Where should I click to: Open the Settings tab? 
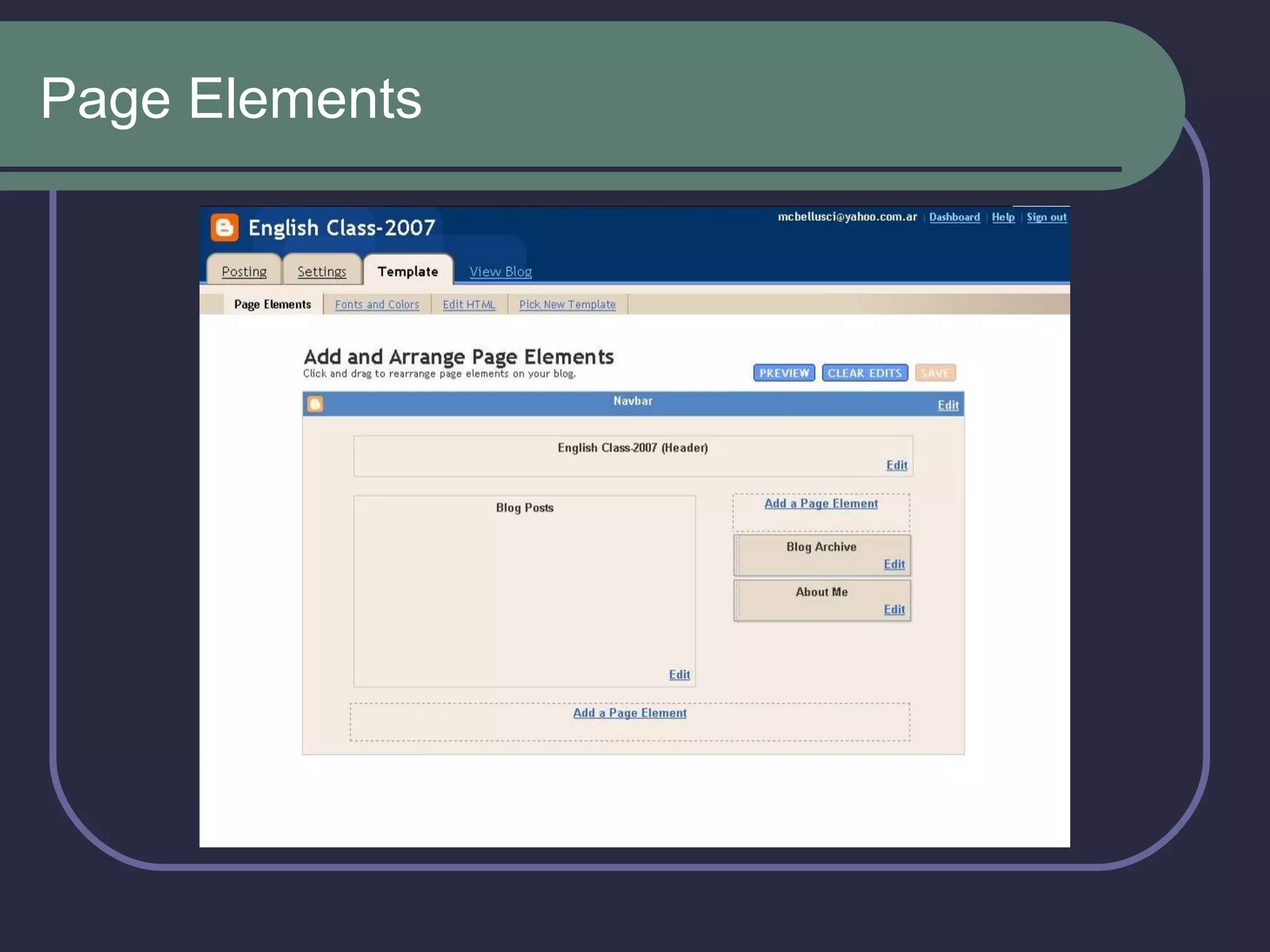[321, 271]
